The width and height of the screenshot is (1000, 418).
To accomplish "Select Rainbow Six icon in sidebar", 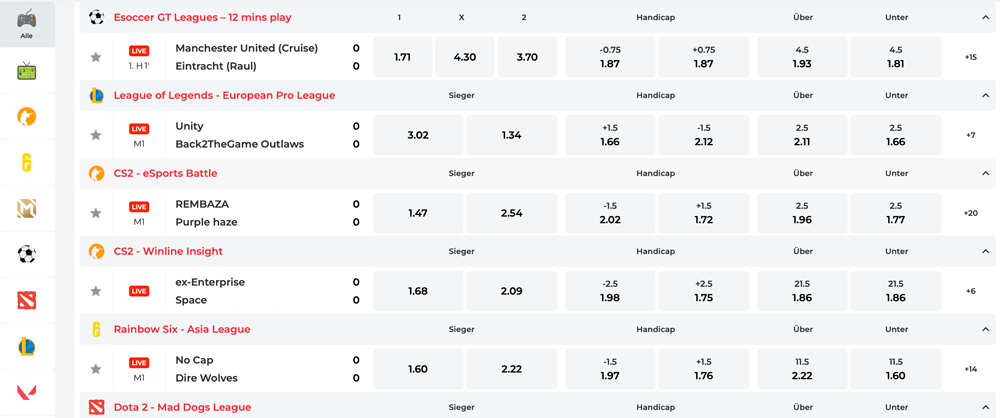I will coord(27,163).
